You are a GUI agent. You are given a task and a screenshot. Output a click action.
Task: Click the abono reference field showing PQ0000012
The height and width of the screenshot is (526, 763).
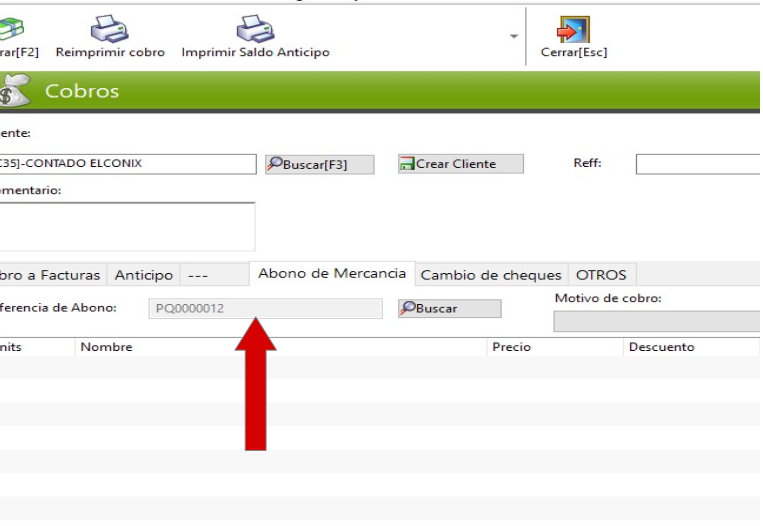pyautogui.click(x=266, y=308)
